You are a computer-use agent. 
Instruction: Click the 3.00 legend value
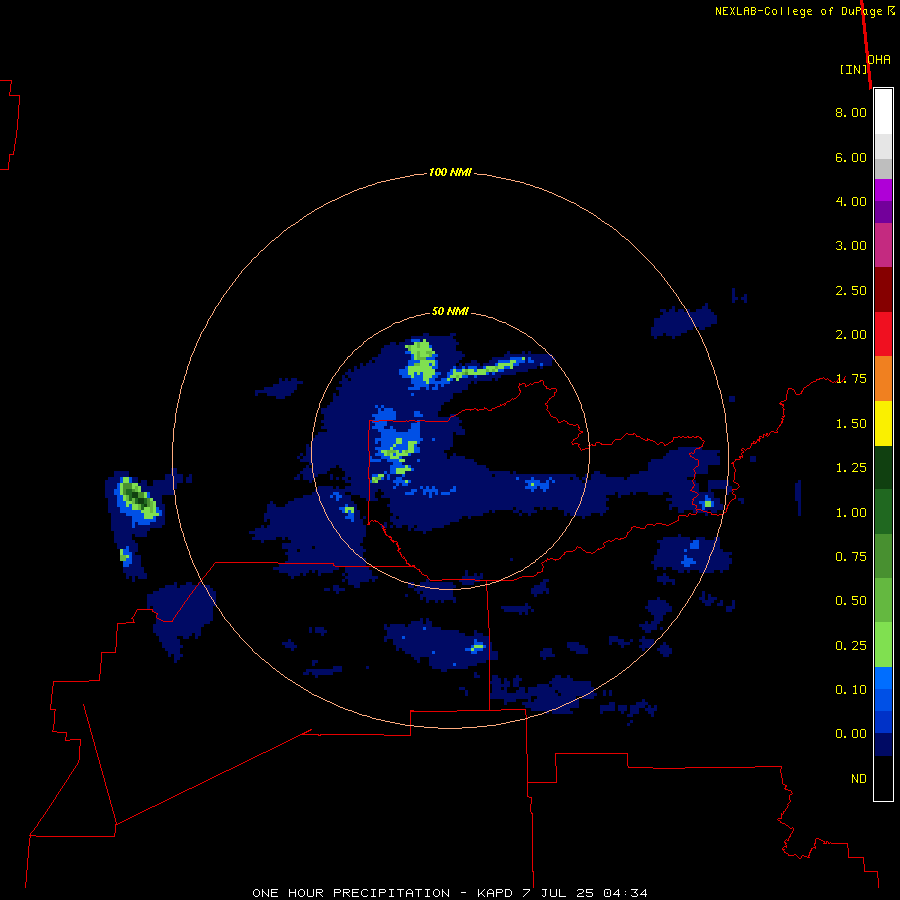click(x=851, y=246)
